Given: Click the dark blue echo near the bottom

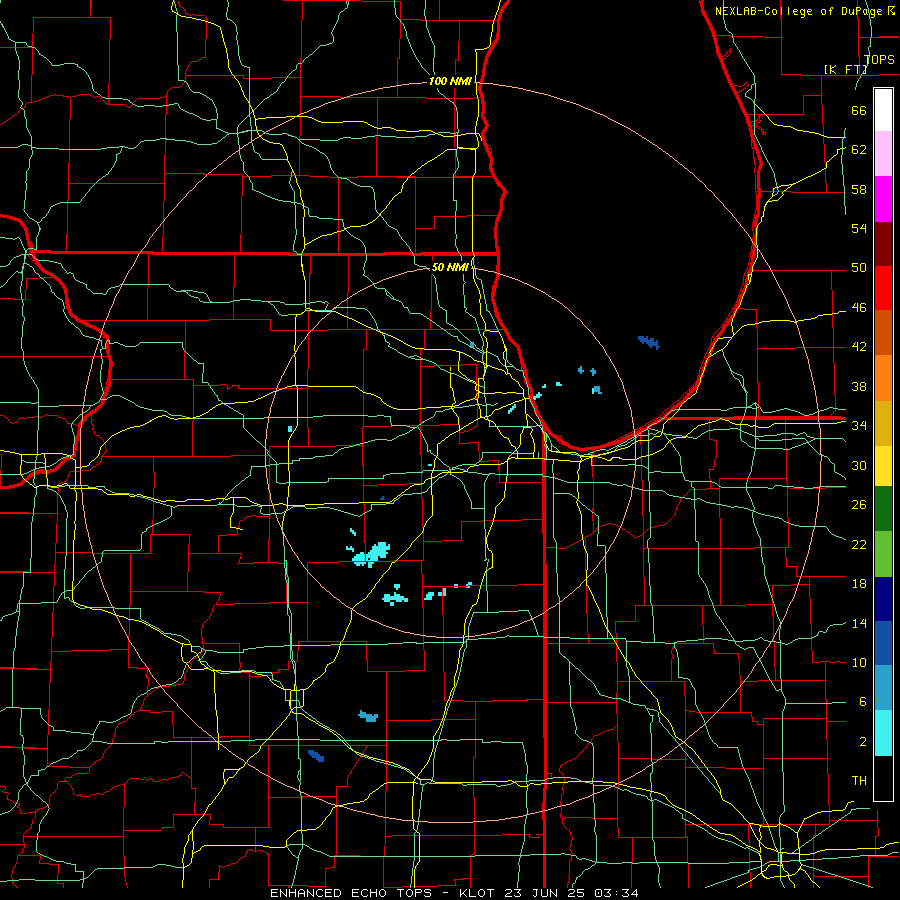Looking at the screenshot, I should click(316, 756).
